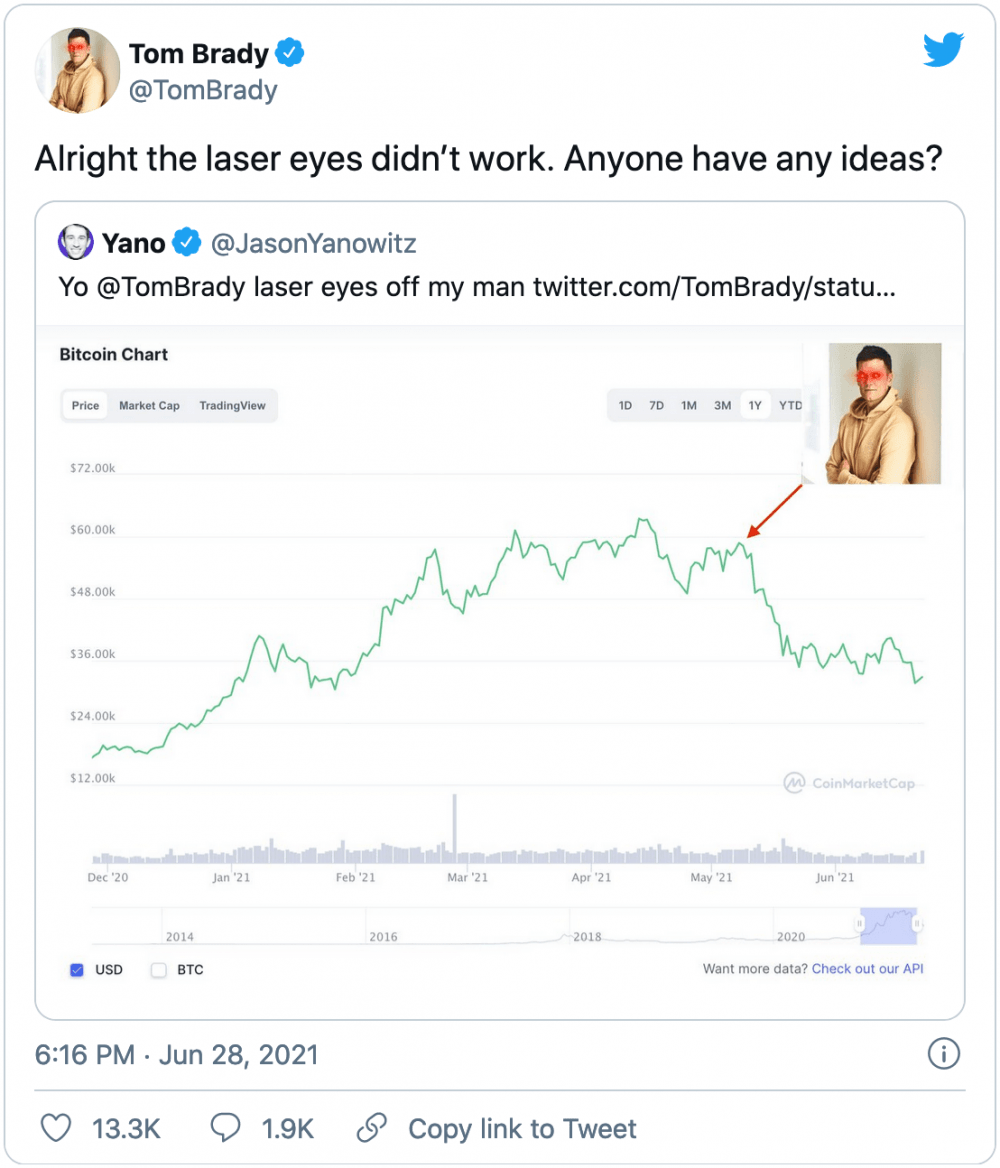Click Tom Brady's verified badge

(x=290, y=52)
